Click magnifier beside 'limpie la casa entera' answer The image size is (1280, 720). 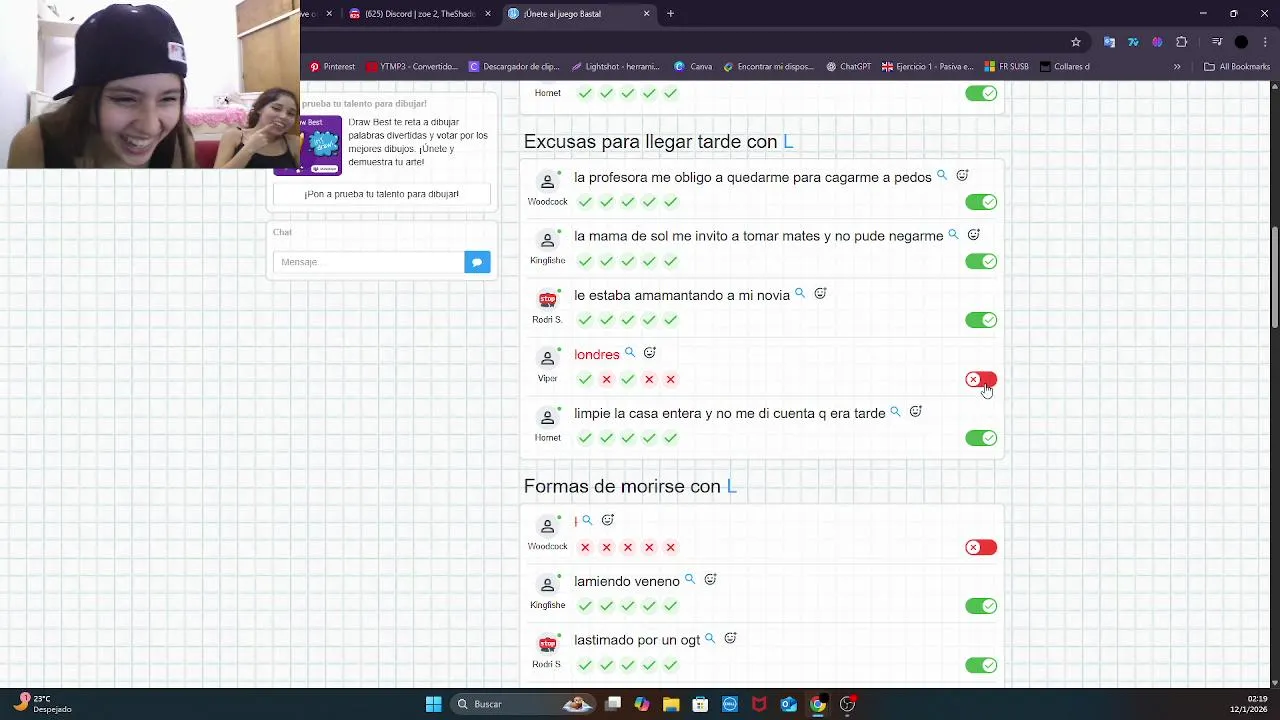895,412
